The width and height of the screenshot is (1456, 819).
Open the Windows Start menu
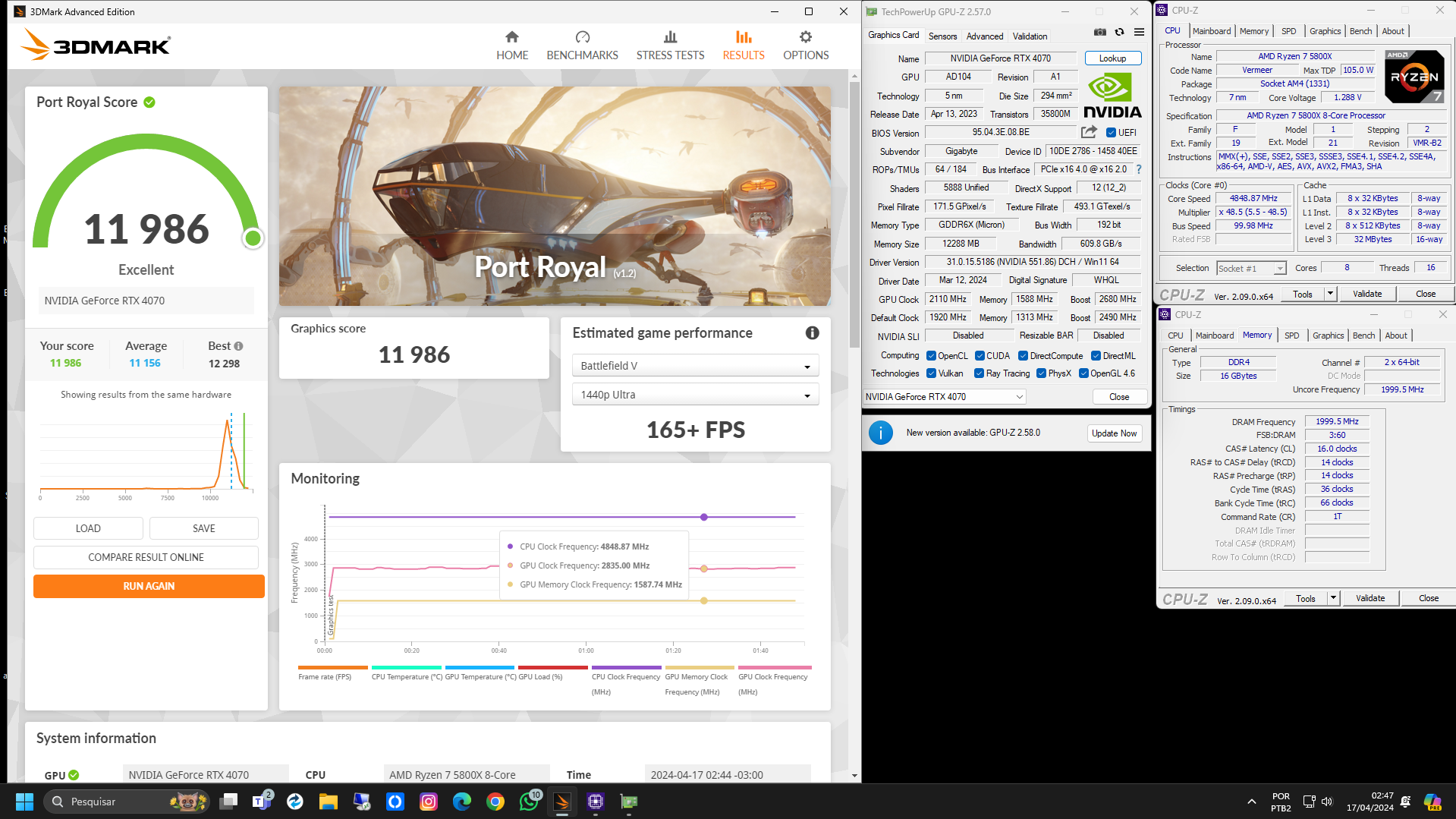[x=24, y=802]
